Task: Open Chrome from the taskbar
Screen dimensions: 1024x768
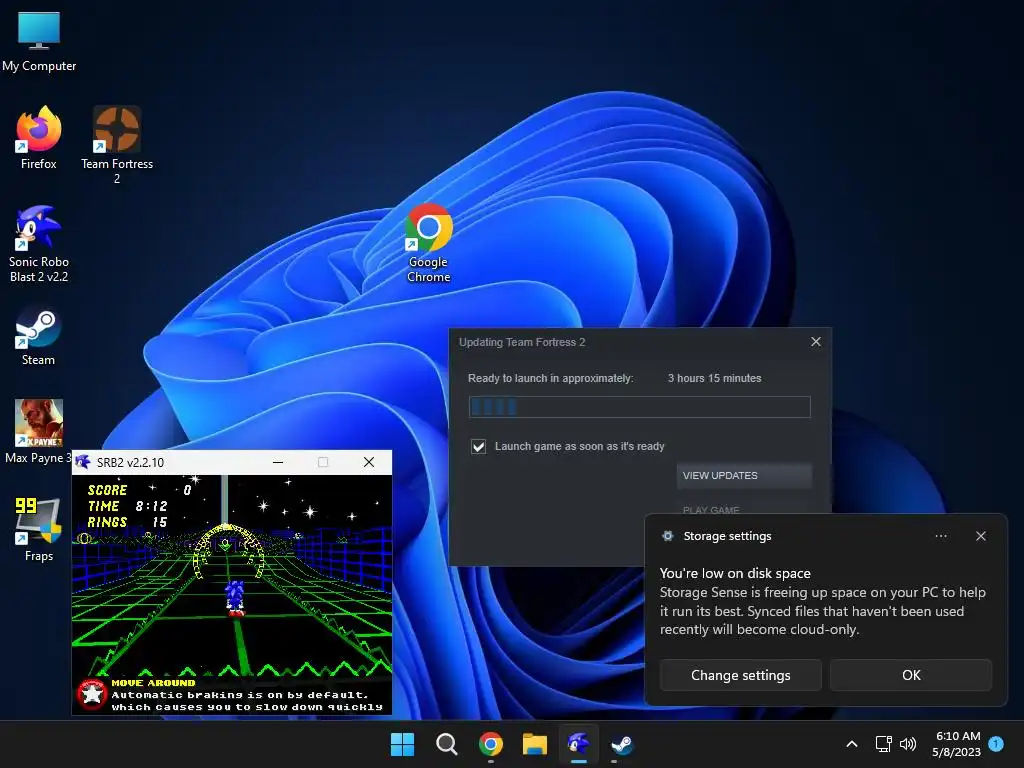Action: 490,744
